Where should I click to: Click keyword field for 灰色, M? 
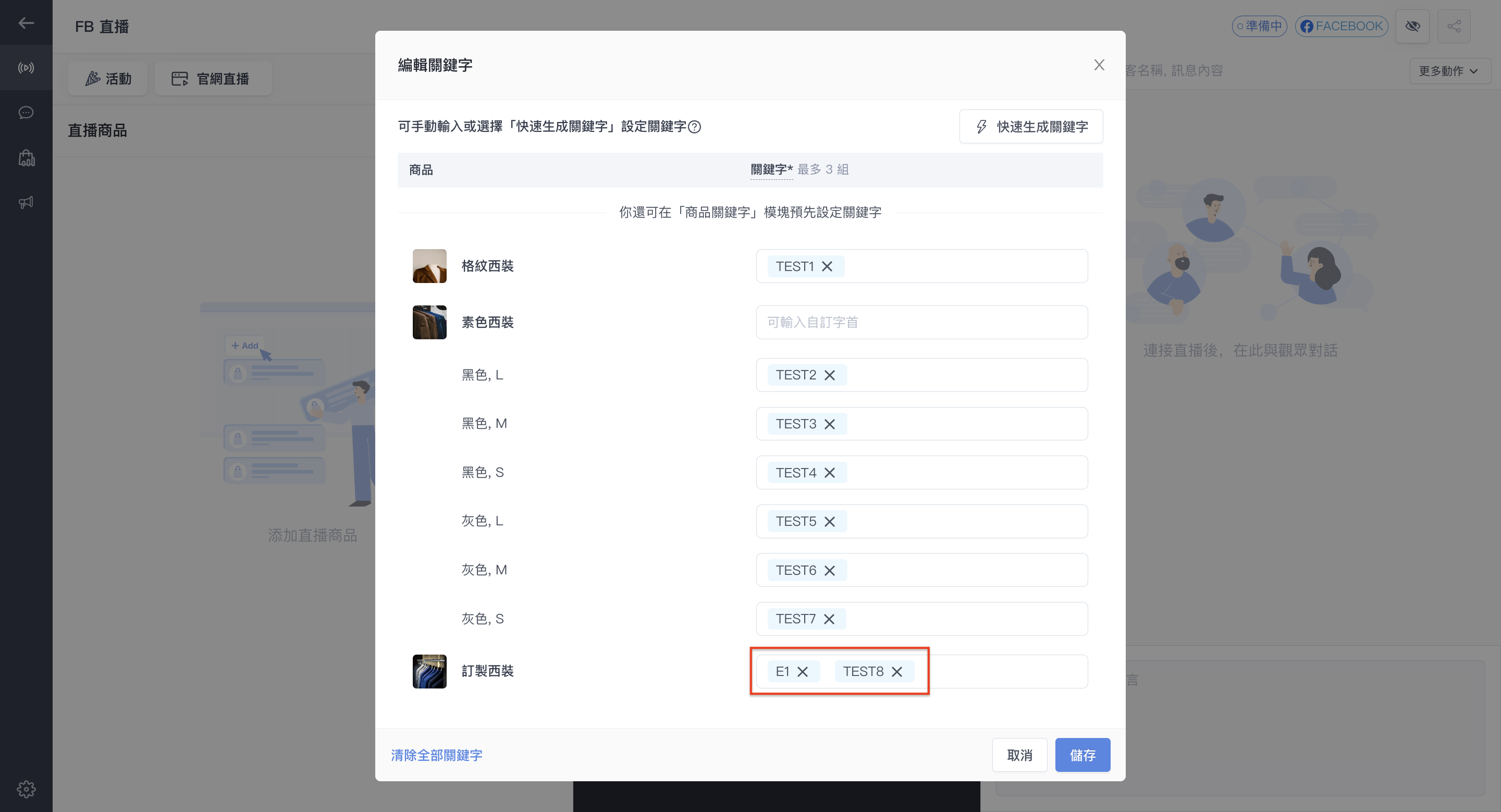(922, 570)
